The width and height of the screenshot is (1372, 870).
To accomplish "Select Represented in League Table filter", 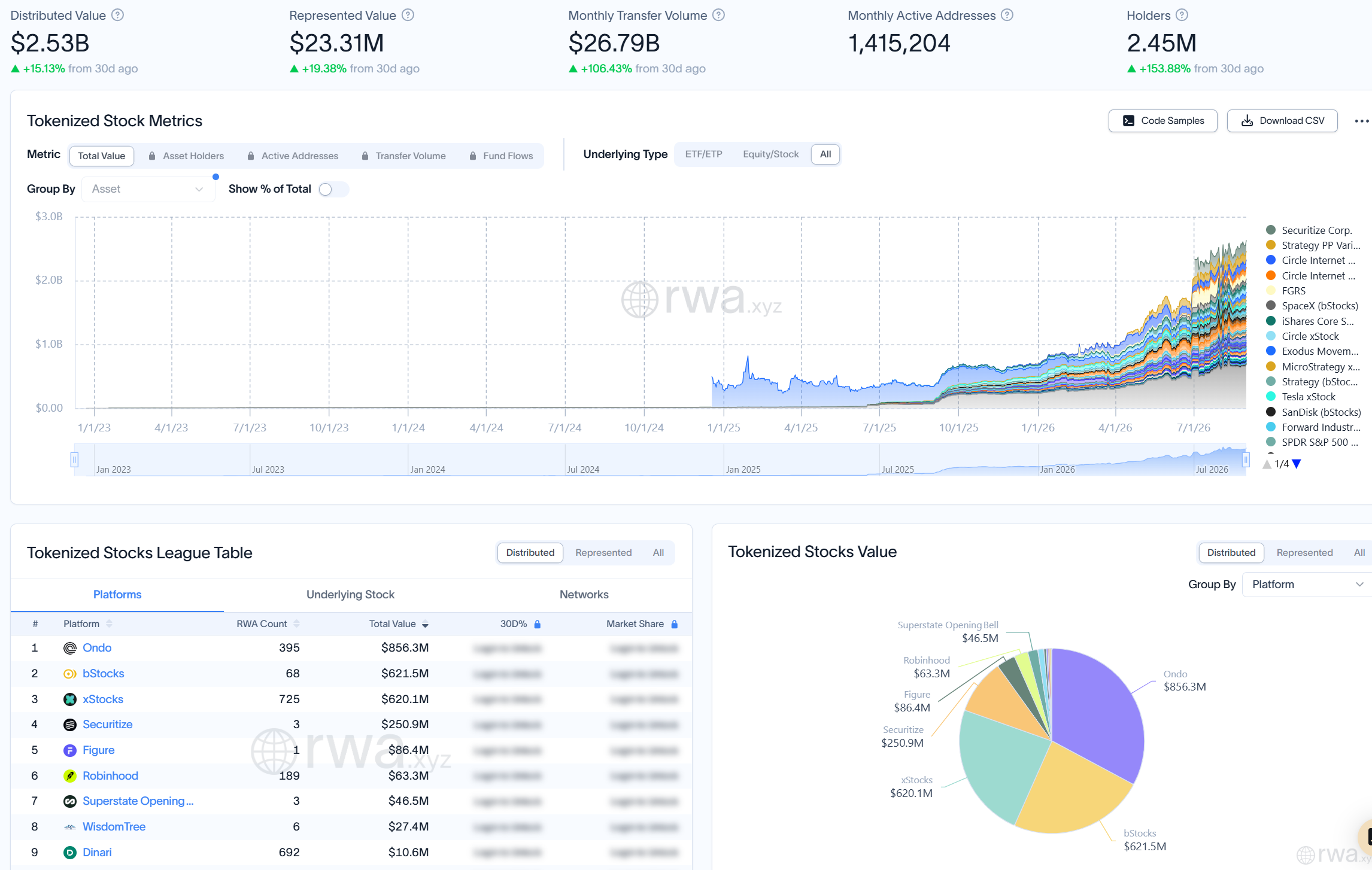I will click(603, 553).
